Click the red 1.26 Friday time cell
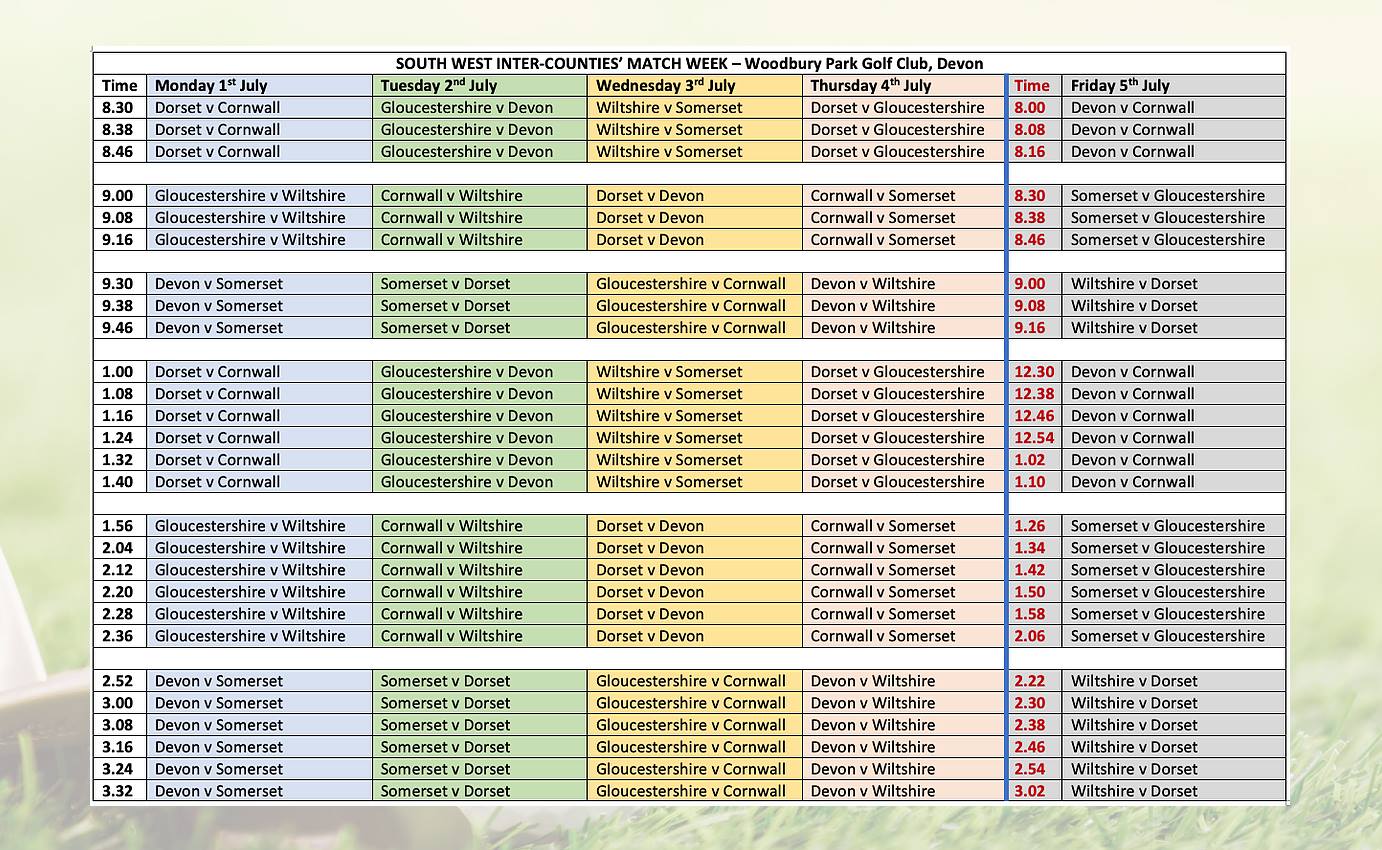This screenshot has height=850, width=1382. click(x=1035, y=525)
